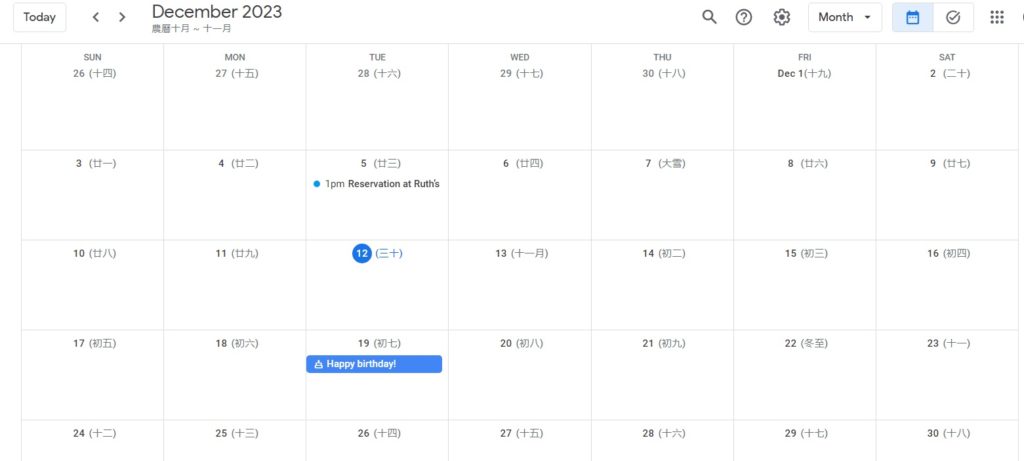Screen dimensions: 1024x461
Task: Go to previous month arrow
Action: [96, 17]
